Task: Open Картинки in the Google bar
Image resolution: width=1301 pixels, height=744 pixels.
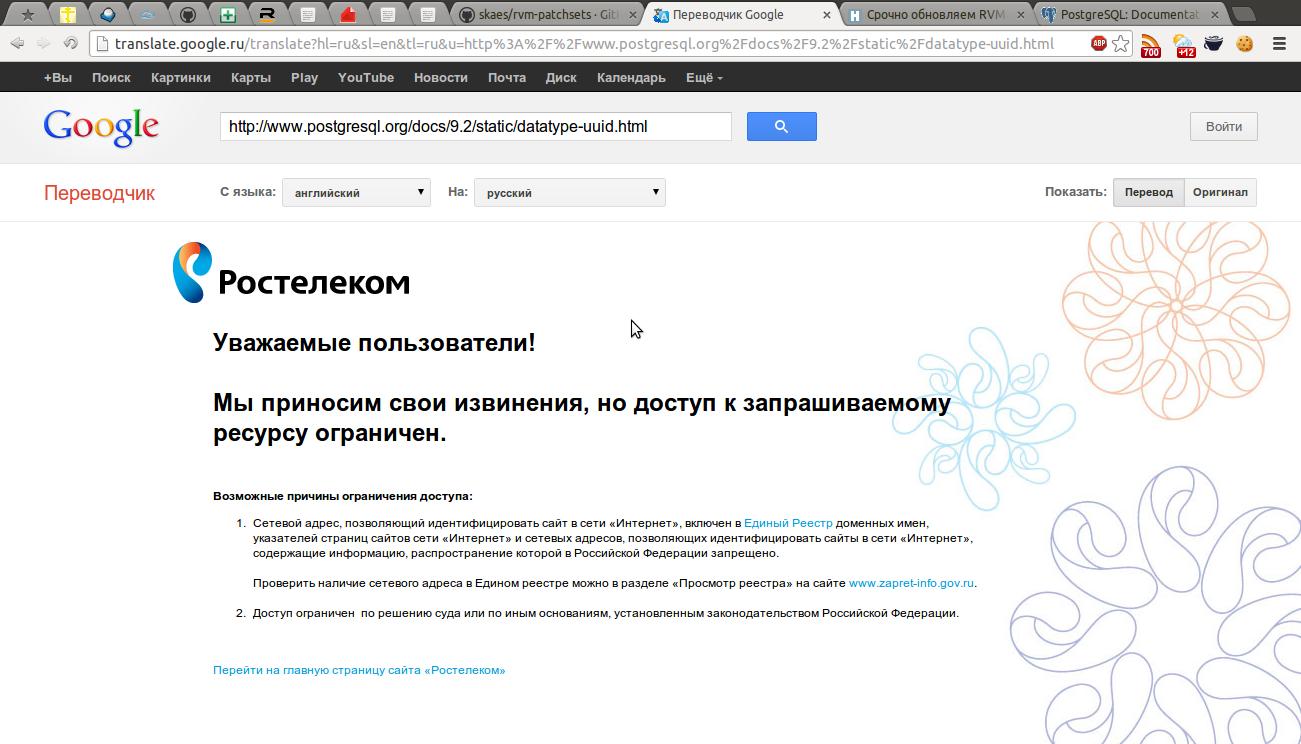Action: 181,77
